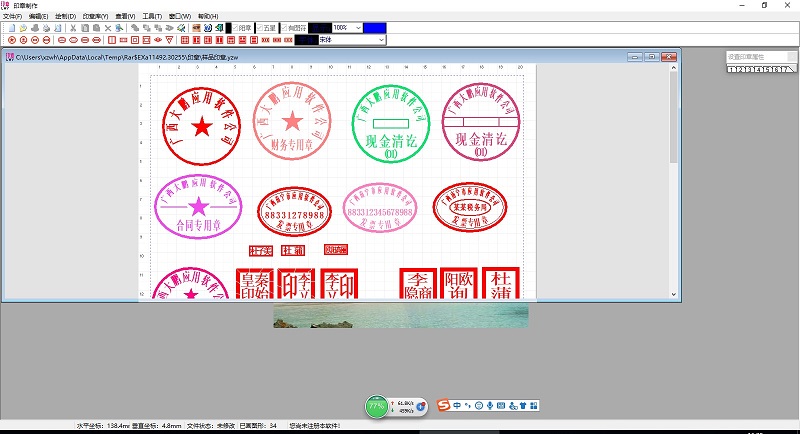Save the current stamp document
The image size is (800, 434).
click(x=35, y=28)
